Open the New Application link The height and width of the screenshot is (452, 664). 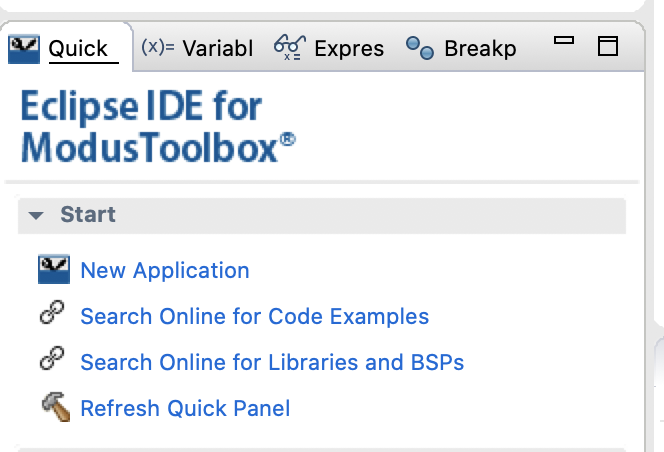(165, 270)
